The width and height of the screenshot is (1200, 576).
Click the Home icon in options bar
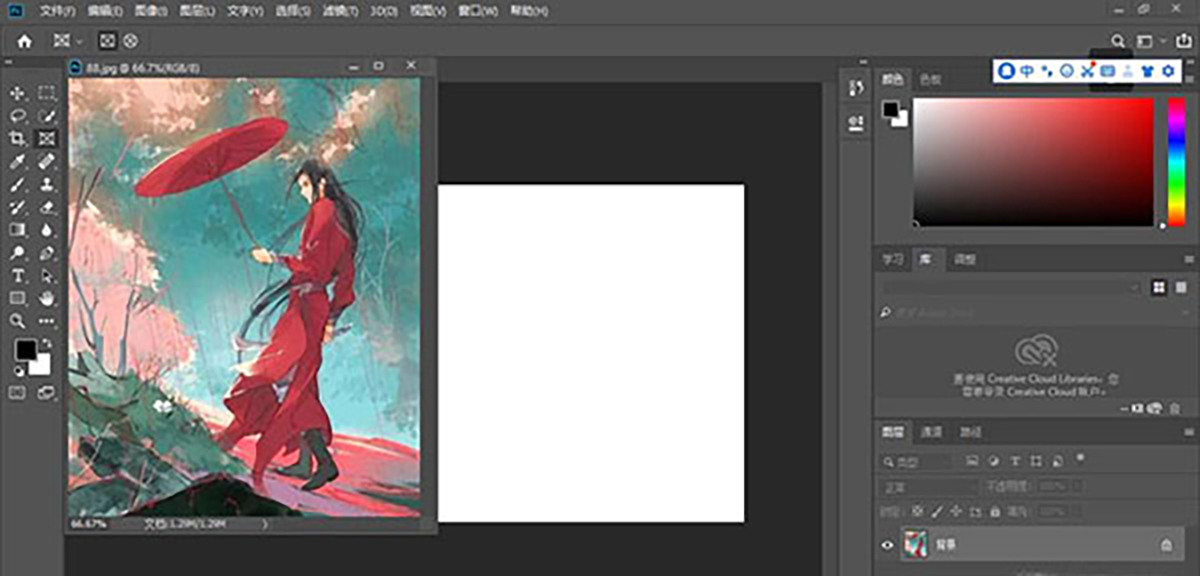point(24,41)
